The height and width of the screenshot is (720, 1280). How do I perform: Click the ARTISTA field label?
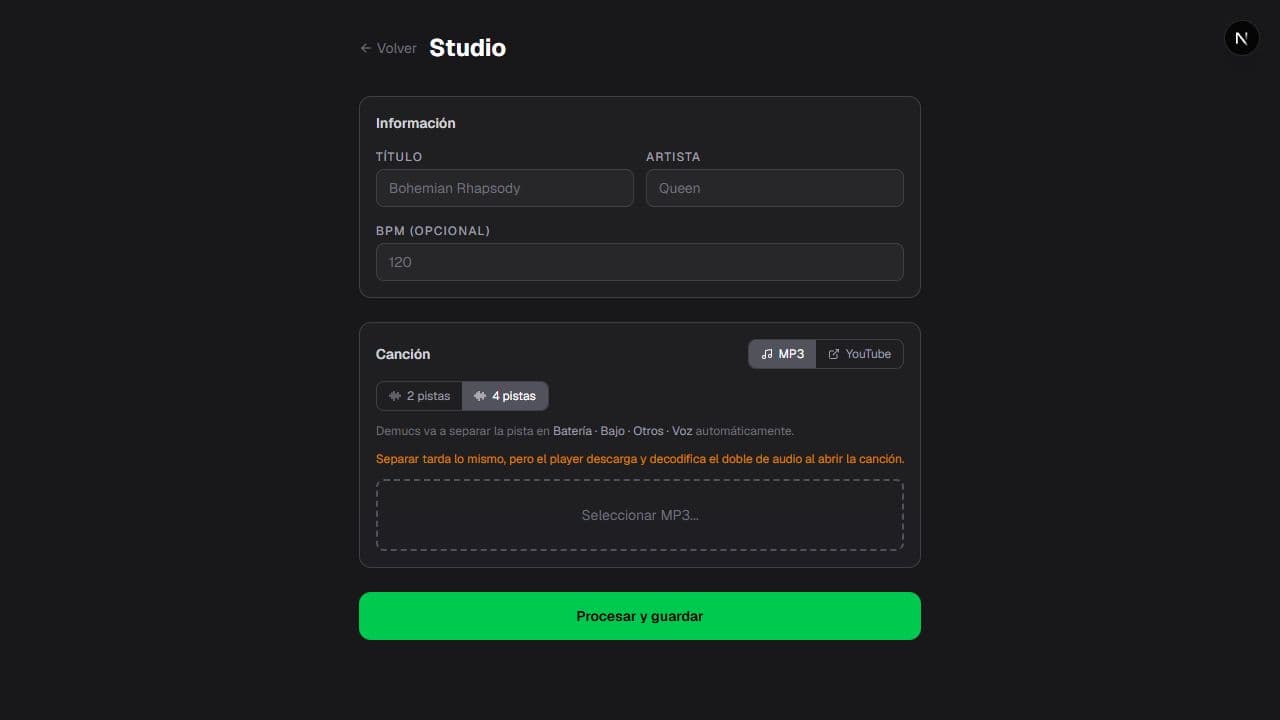(673, 157)
